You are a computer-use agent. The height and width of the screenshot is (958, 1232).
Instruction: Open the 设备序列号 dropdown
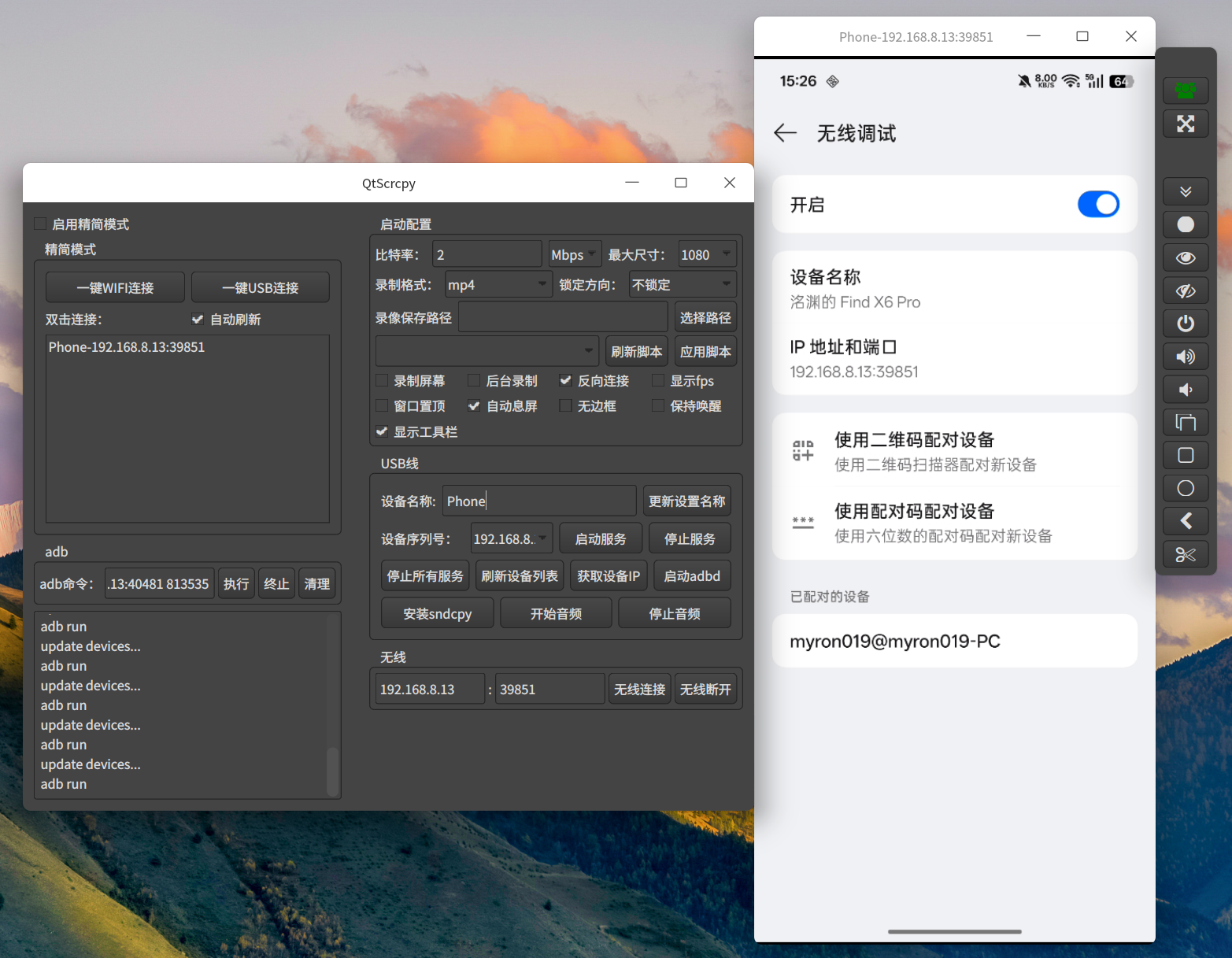click(512, 538)
